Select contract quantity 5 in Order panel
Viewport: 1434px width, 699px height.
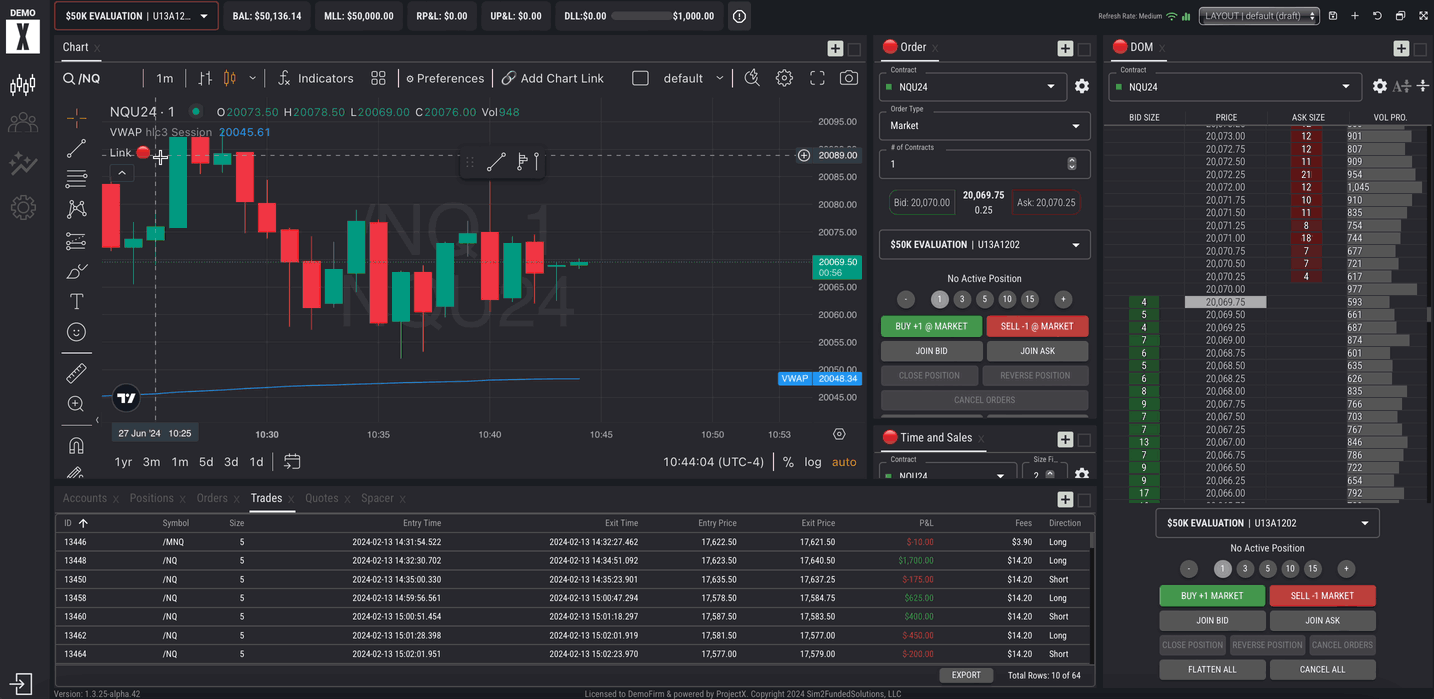[x=985, y=299]
